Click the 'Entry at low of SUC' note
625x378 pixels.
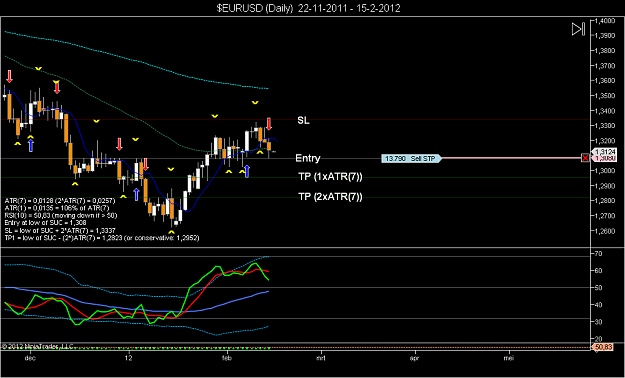45,222
